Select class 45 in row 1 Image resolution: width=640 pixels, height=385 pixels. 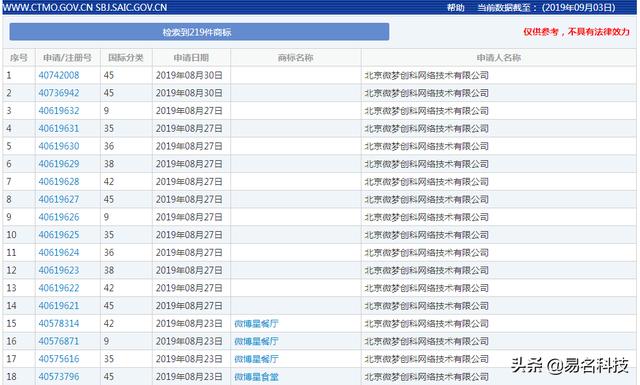coord(109,76)
